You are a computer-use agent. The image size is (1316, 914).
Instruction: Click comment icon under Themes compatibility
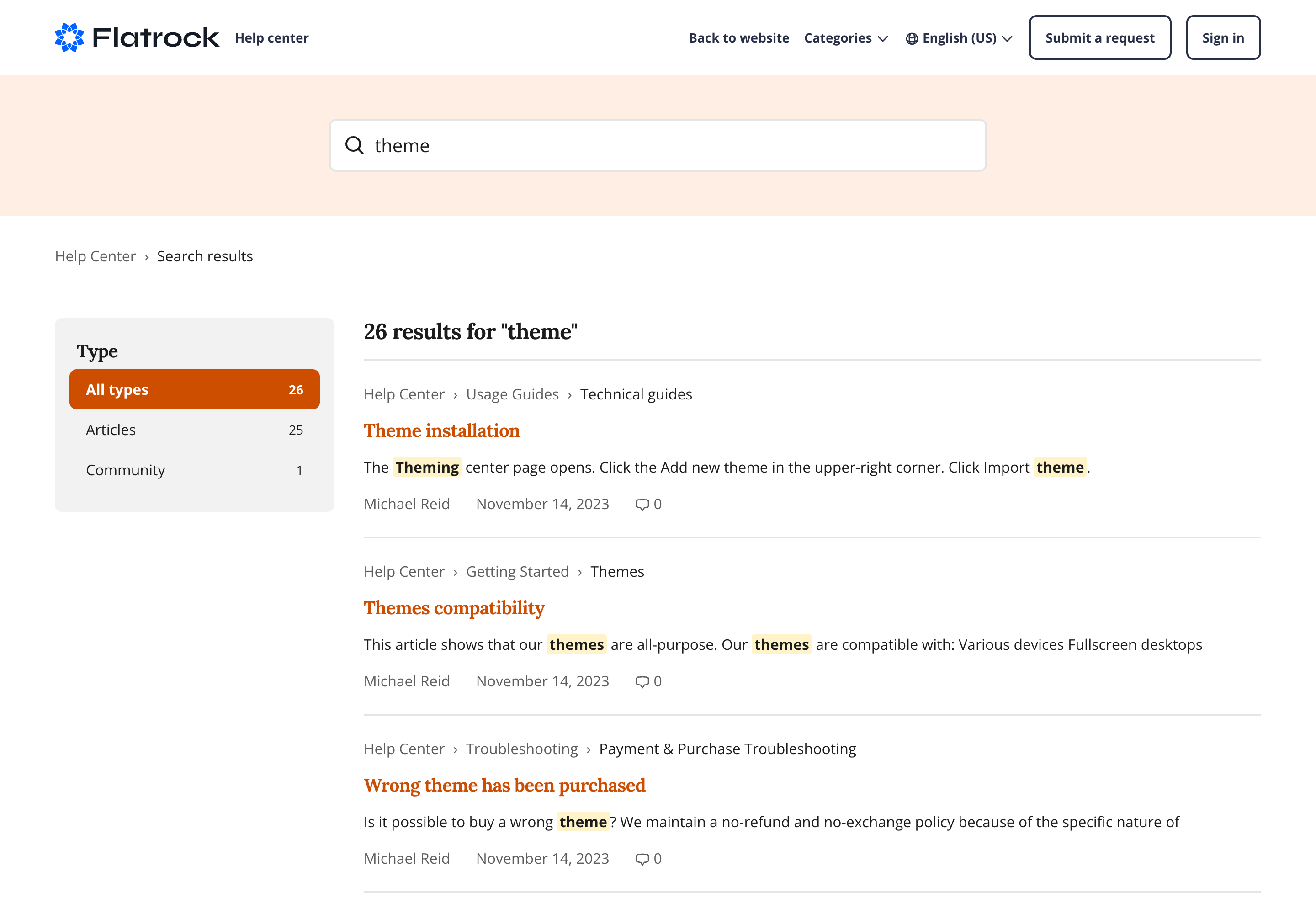[x=642, y=681]
